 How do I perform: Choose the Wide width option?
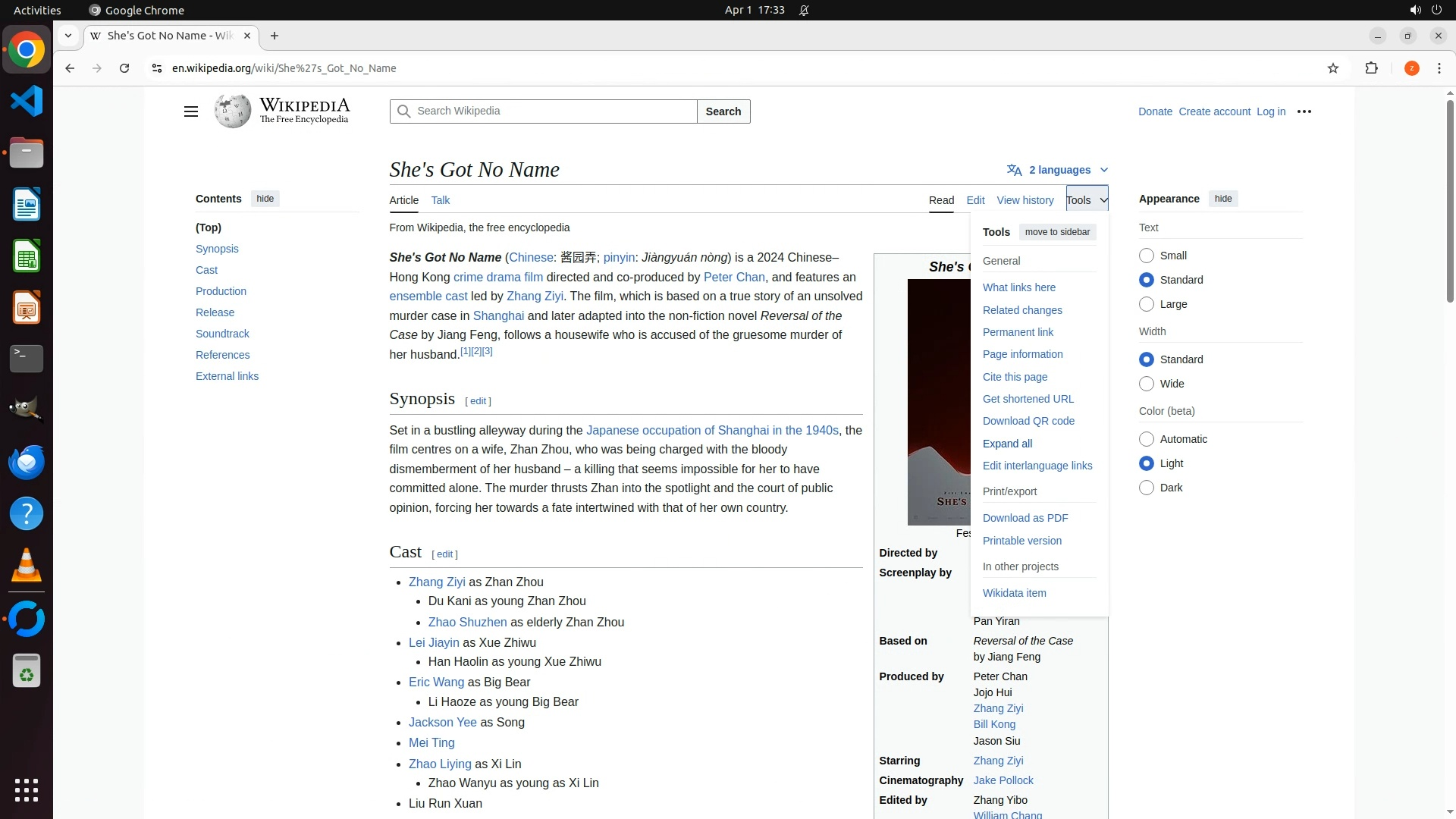pyautogui.click(x=1147, y=384)
